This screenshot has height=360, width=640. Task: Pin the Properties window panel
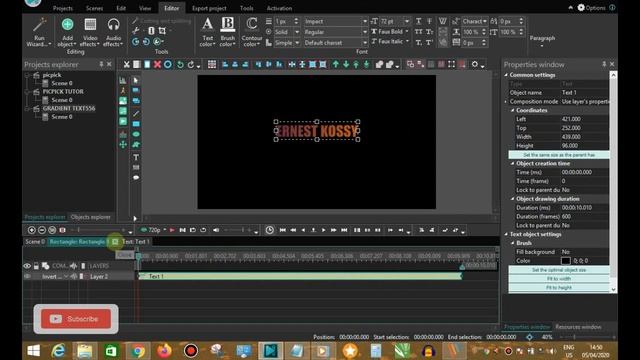click(604, 64)
